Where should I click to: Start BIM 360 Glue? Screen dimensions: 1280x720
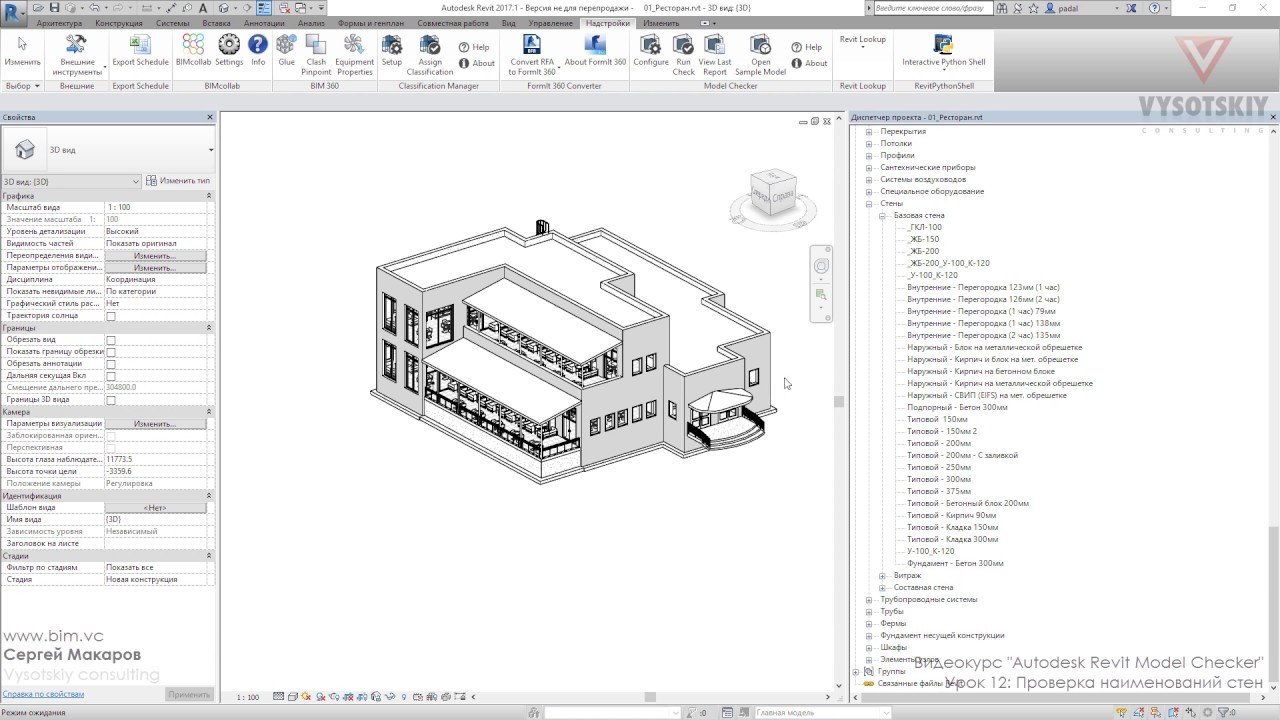coord(286,52)
